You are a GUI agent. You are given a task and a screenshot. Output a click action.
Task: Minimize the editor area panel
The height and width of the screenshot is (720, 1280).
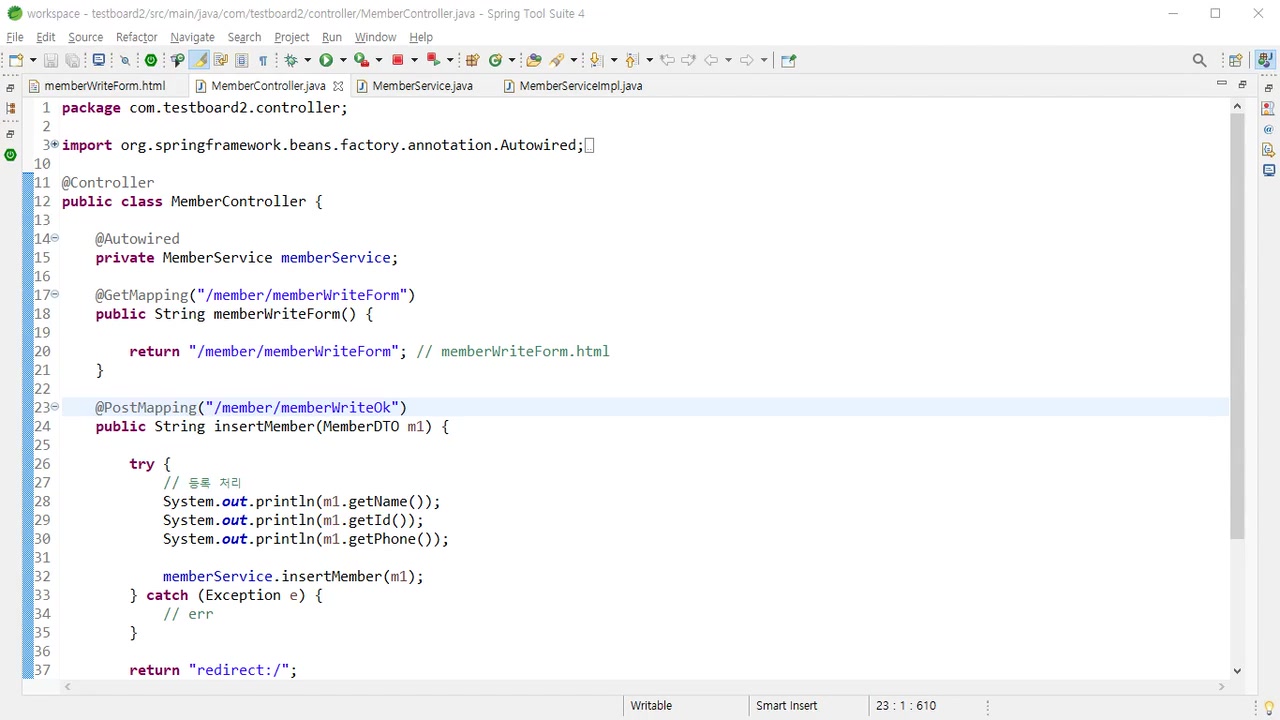[1221, 84]
